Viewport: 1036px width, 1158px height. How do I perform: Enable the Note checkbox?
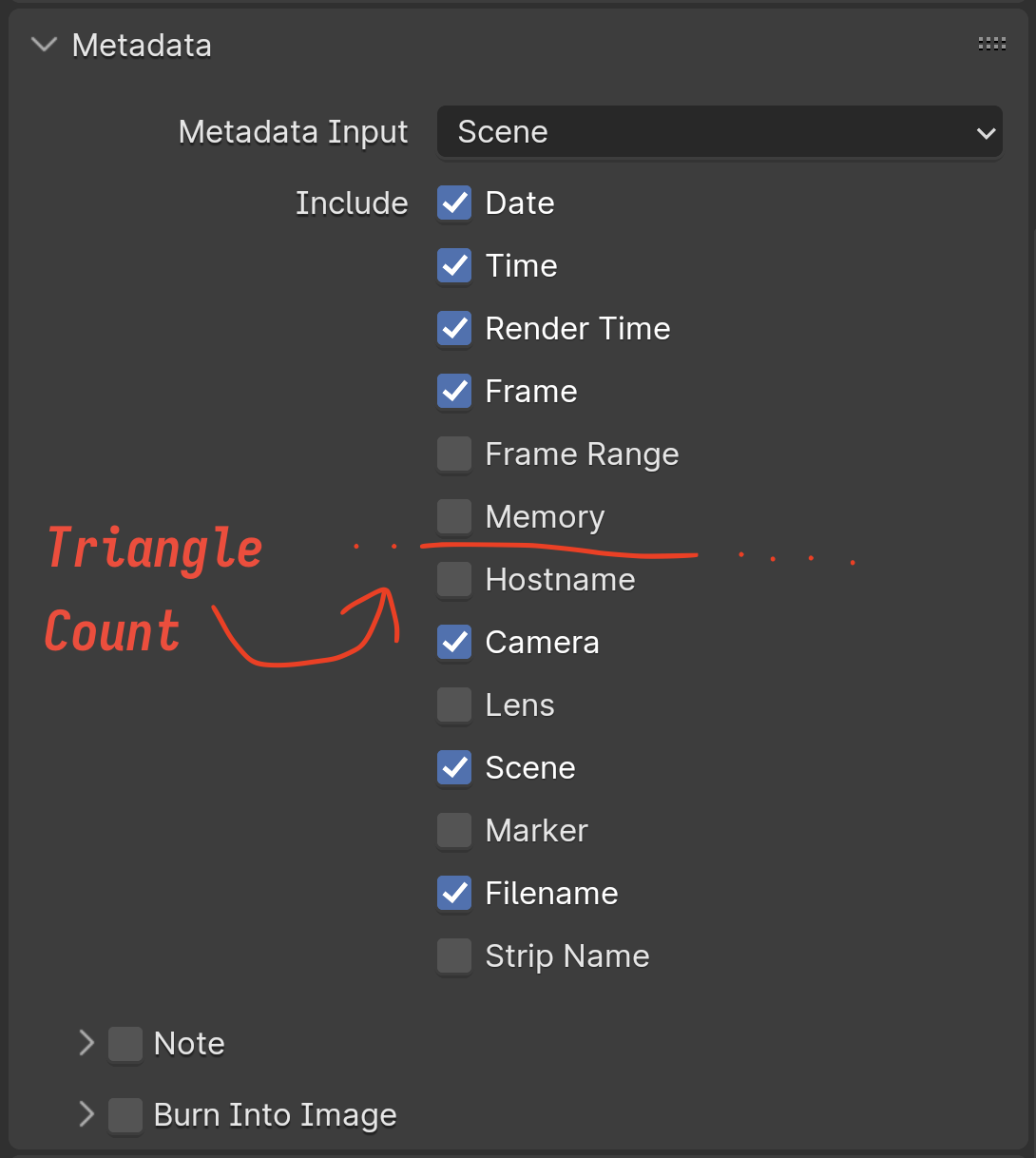[x=125, y=1044]
